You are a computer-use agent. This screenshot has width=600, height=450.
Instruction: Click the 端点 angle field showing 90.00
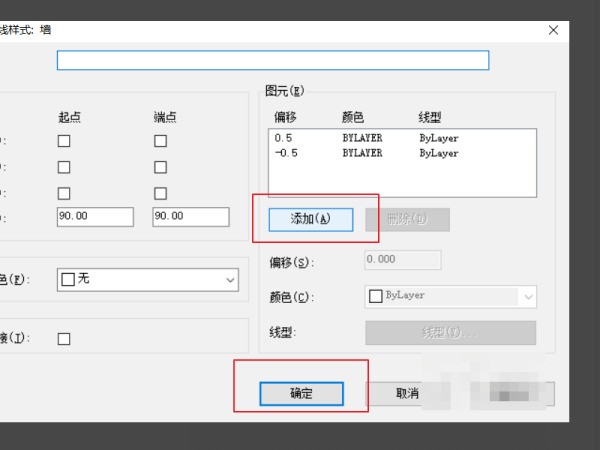pos(190,217)
